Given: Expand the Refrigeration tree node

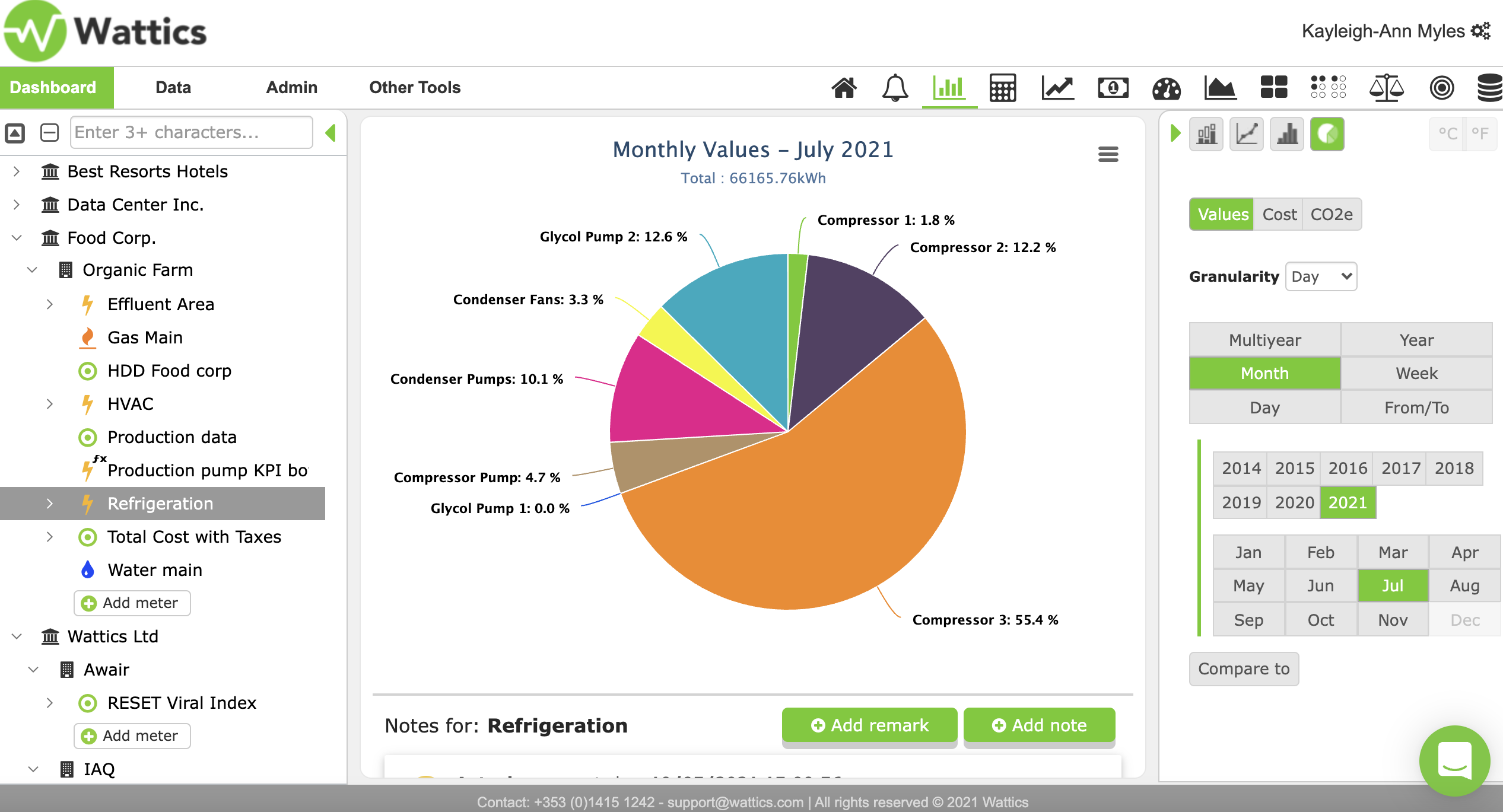Looking at the screenshot, I should [x=50, y=504].
